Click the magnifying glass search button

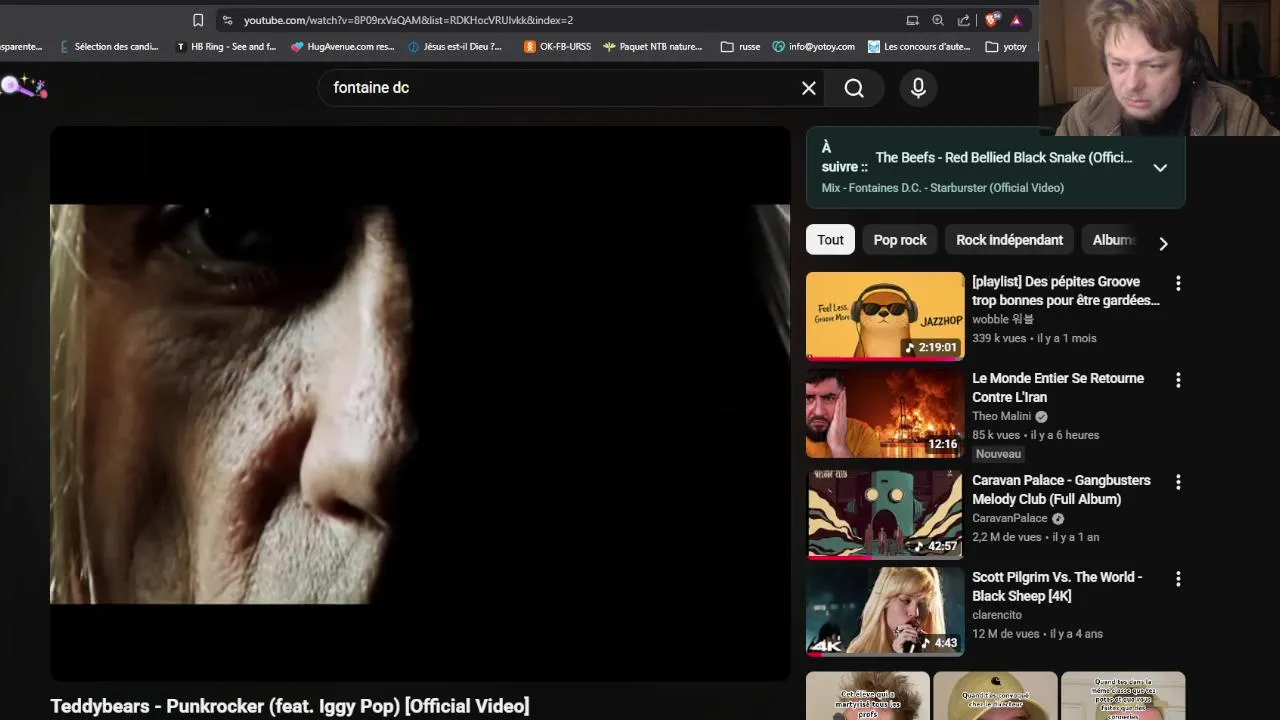[x=854, y=88]
